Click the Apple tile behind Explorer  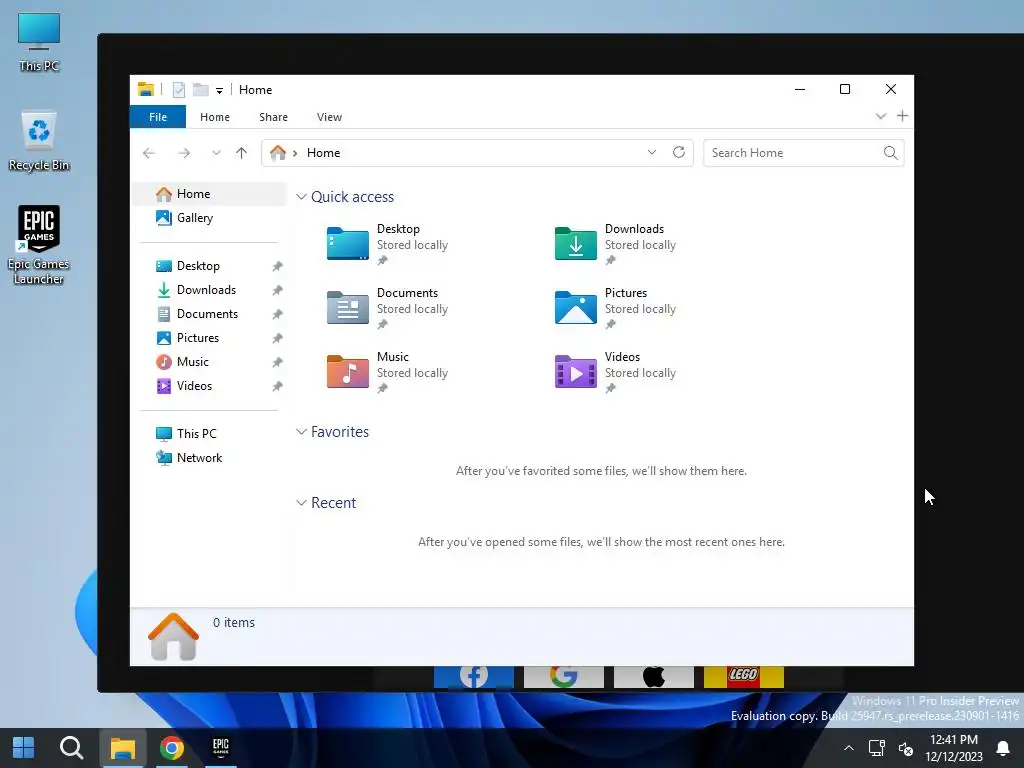tap(654, 677)
